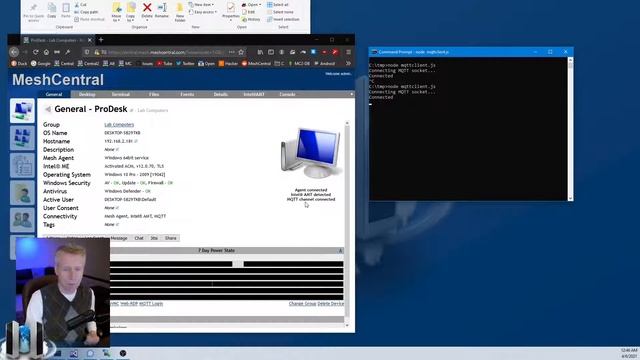Edit the Tags None value

click(111, 224)
